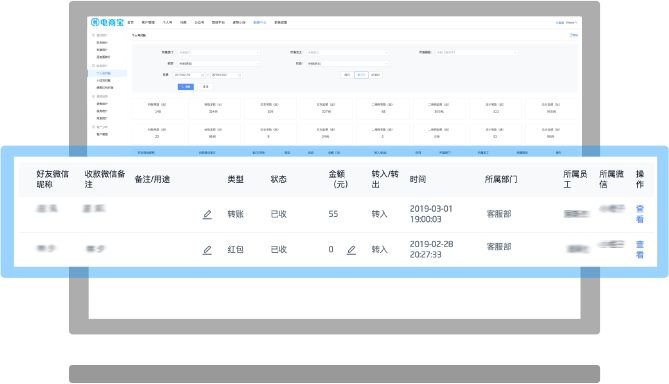Select the amount value 55
Viewport: 669px width, 384px height.
(333, 214)
